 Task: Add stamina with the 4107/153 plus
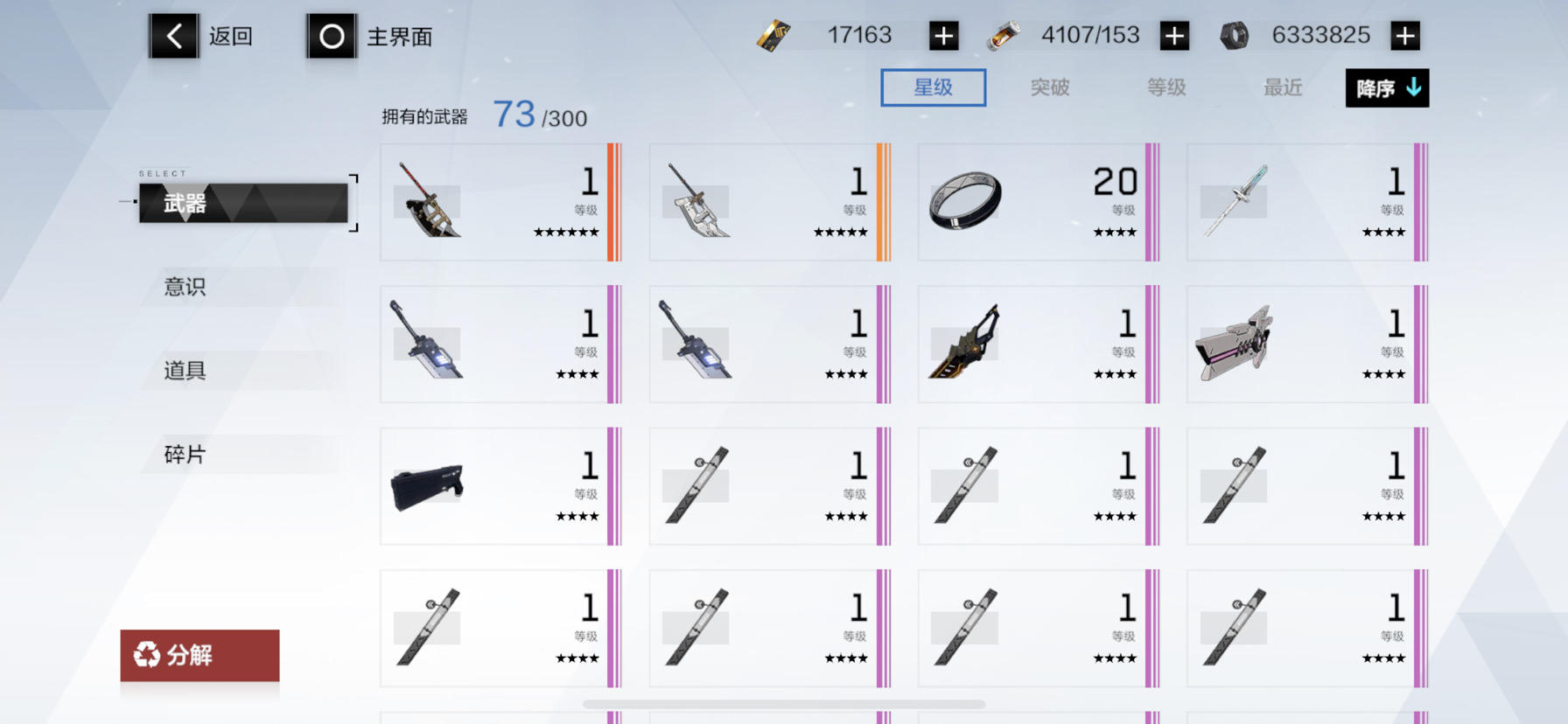[1174, 36]
